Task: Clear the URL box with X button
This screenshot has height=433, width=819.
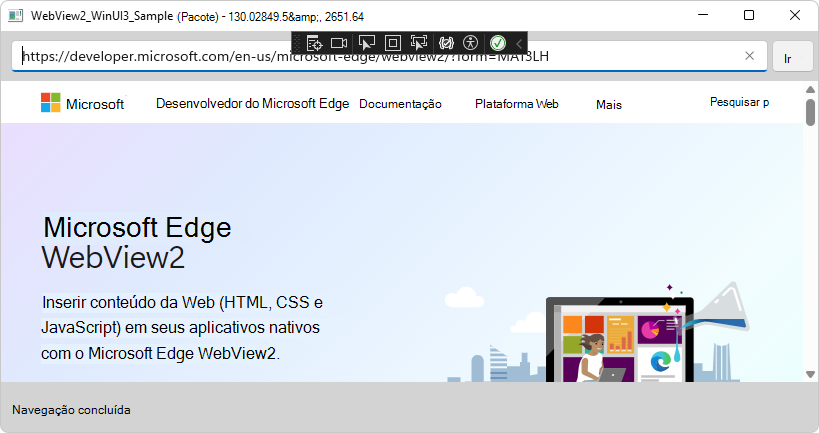Action: [749, 56]
